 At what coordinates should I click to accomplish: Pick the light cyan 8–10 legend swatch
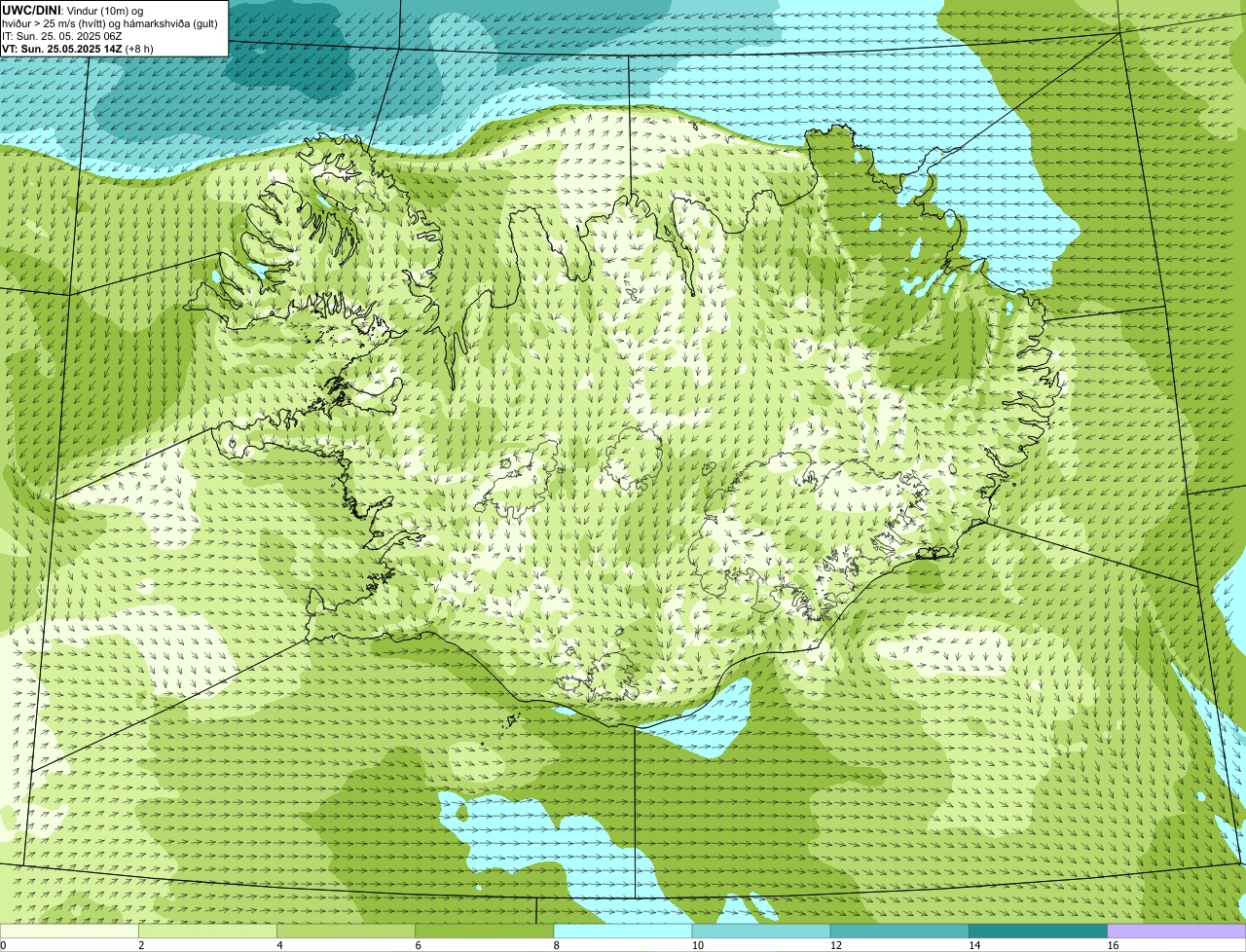622,931
